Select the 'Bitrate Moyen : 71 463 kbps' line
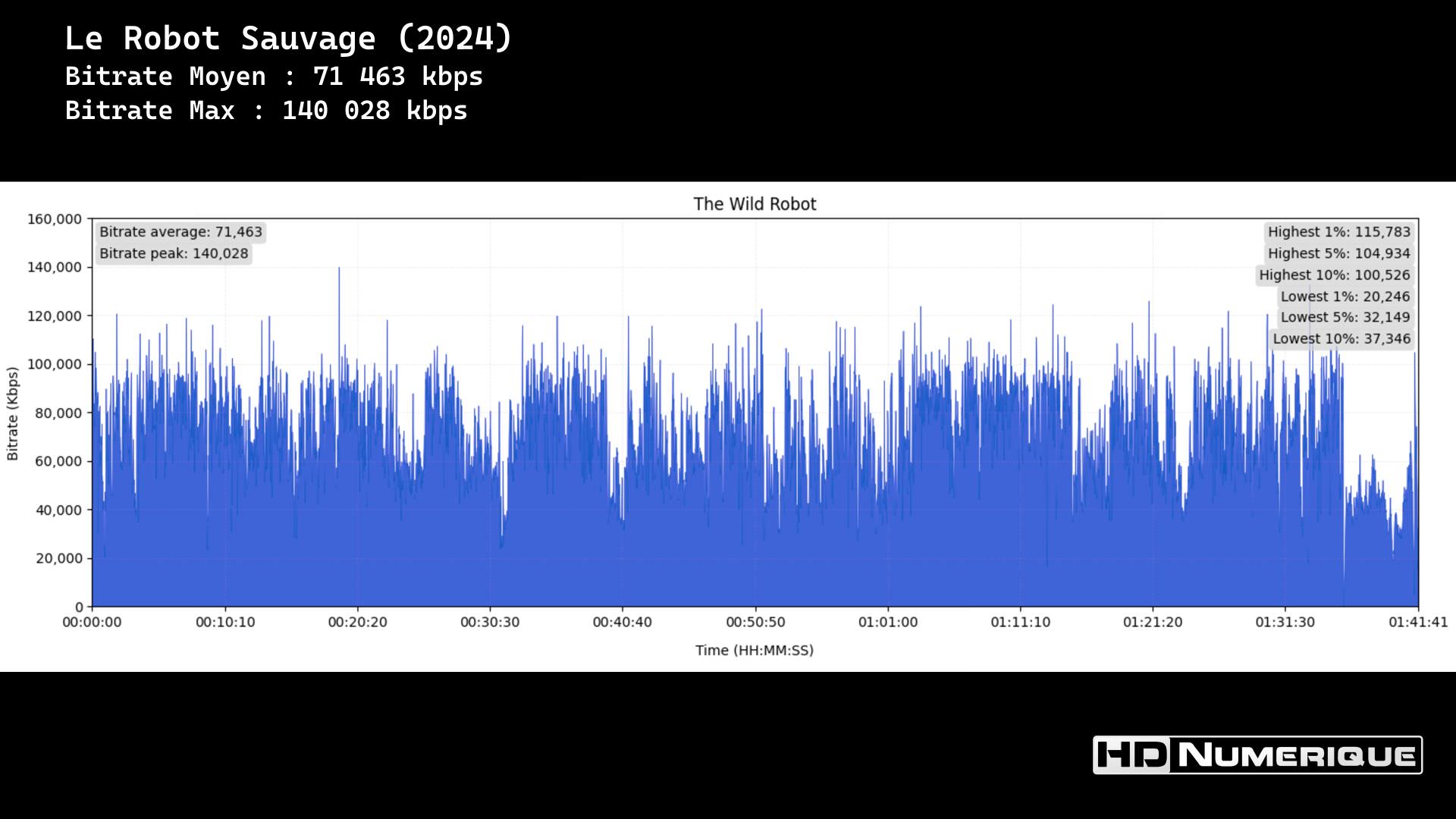 (x=274, y=77)
